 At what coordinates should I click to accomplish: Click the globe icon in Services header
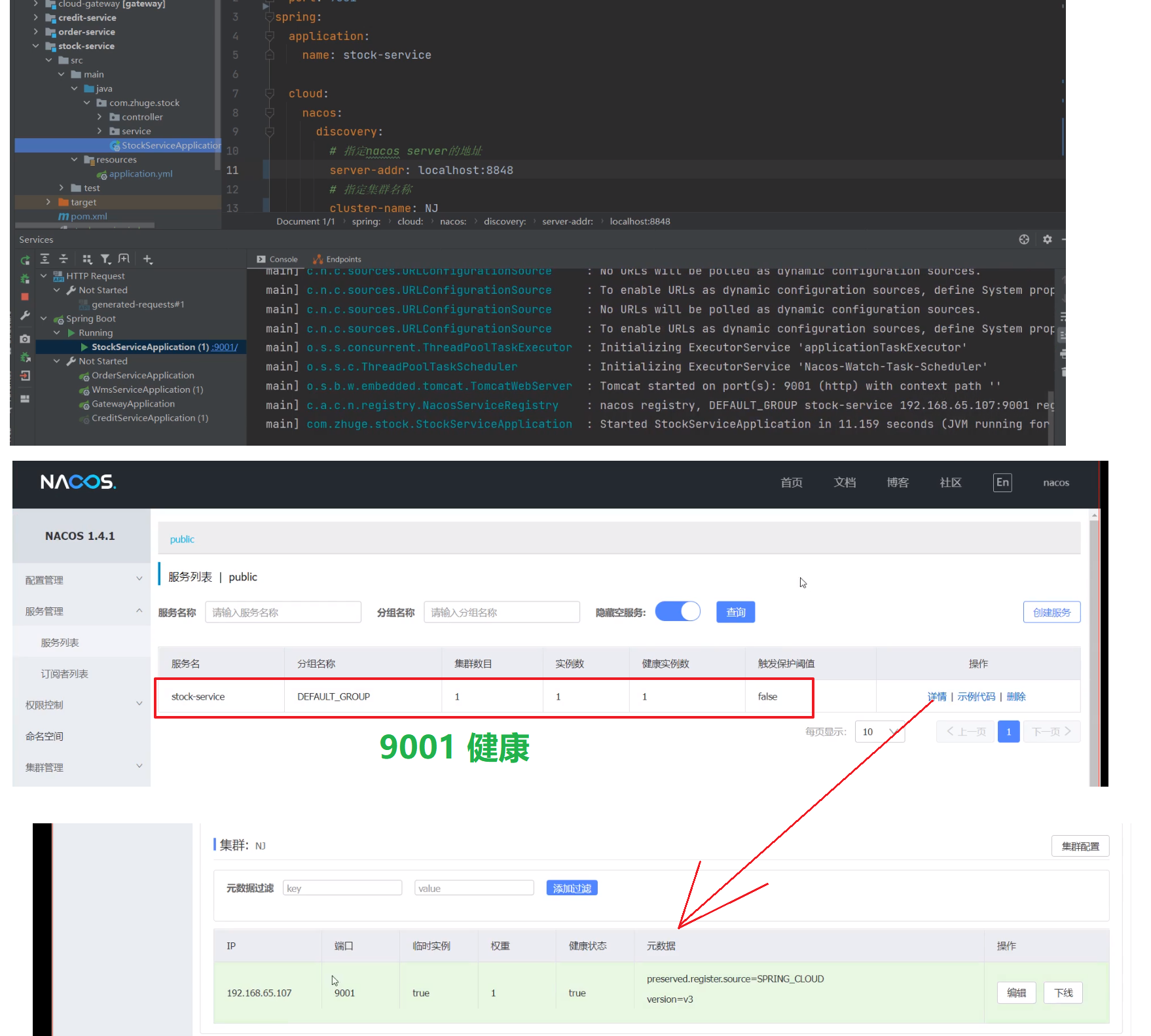pos(1024,240)
